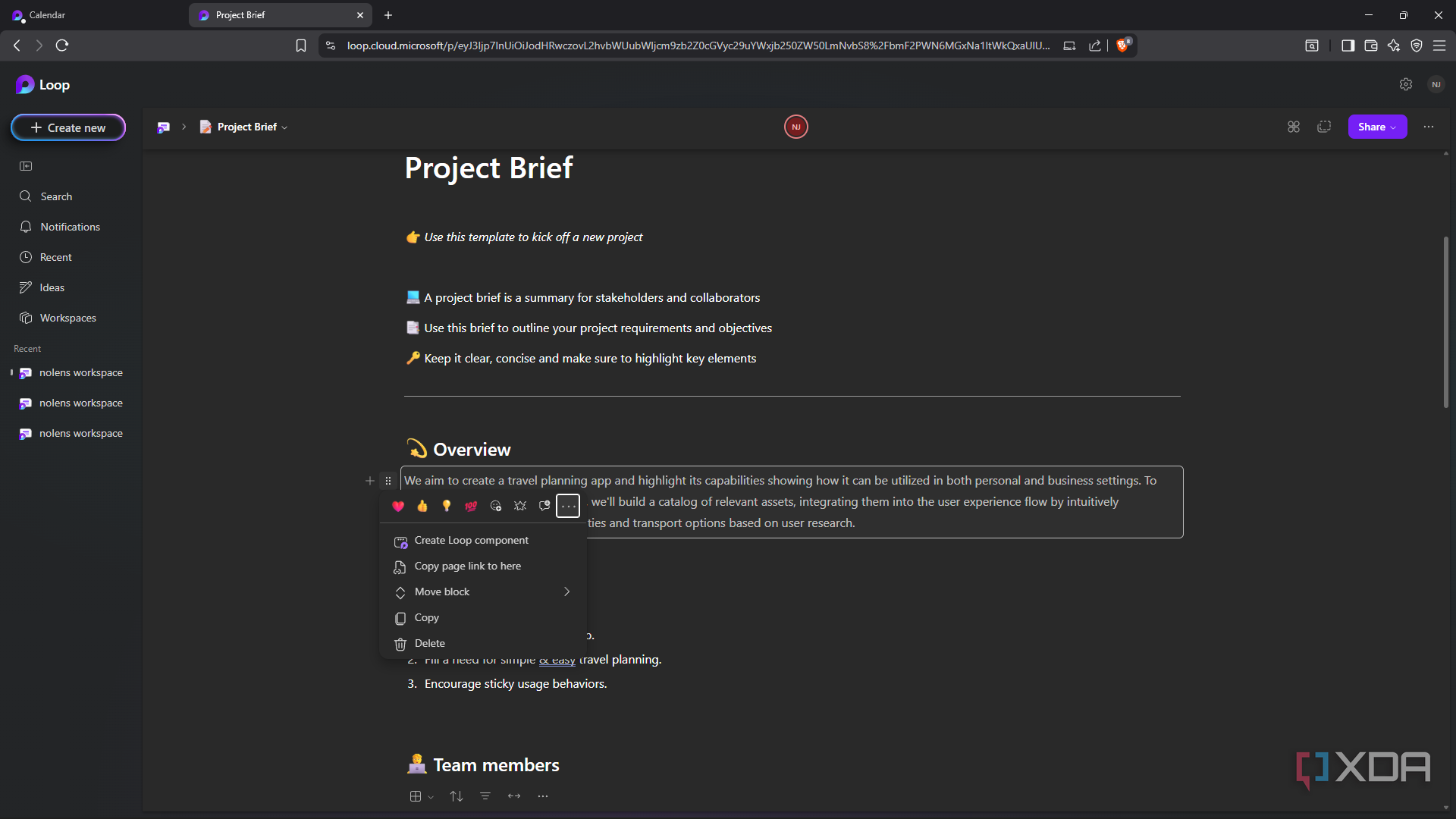Open Brave Shields icon
The height and width of the screenshot is (819, 1456).
[1123, 45]
